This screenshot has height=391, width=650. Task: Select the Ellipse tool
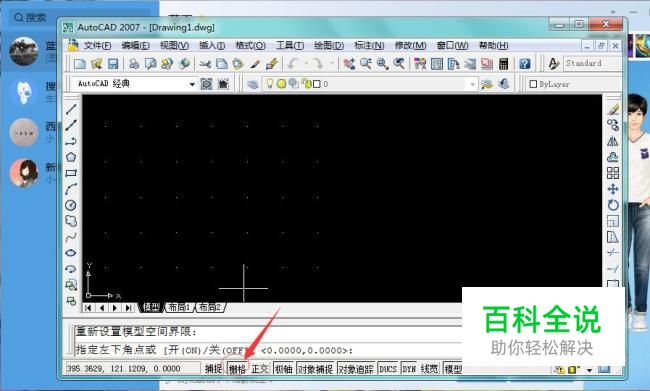[71, 253]
